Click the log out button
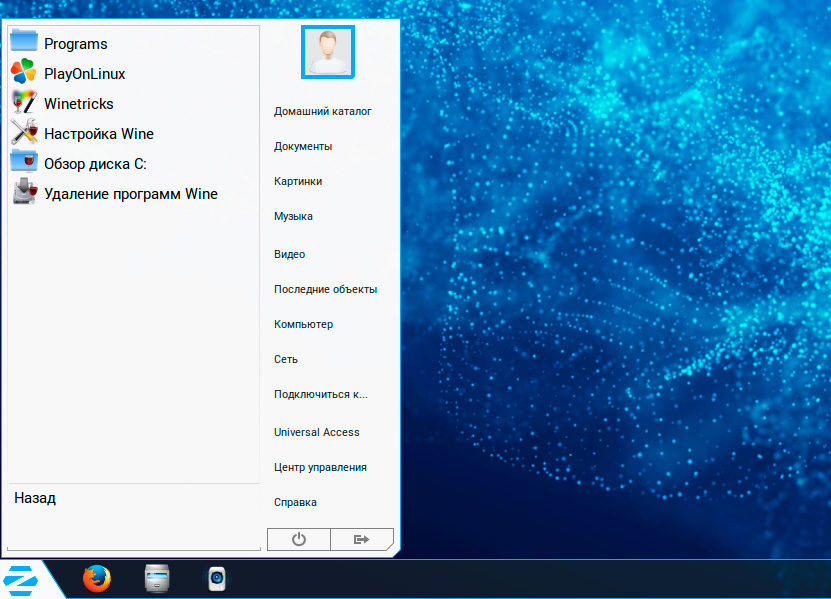The height and width of the screenshot is (599, 831). [361, 539]
